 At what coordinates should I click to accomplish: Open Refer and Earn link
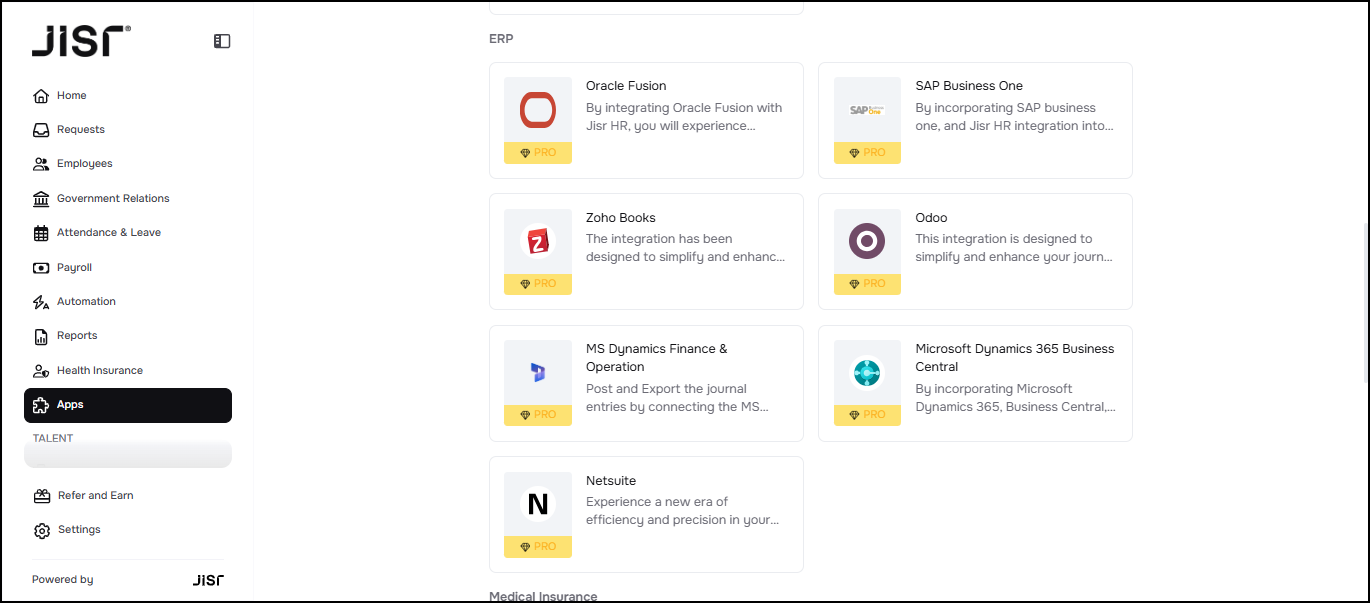point(95,496)
